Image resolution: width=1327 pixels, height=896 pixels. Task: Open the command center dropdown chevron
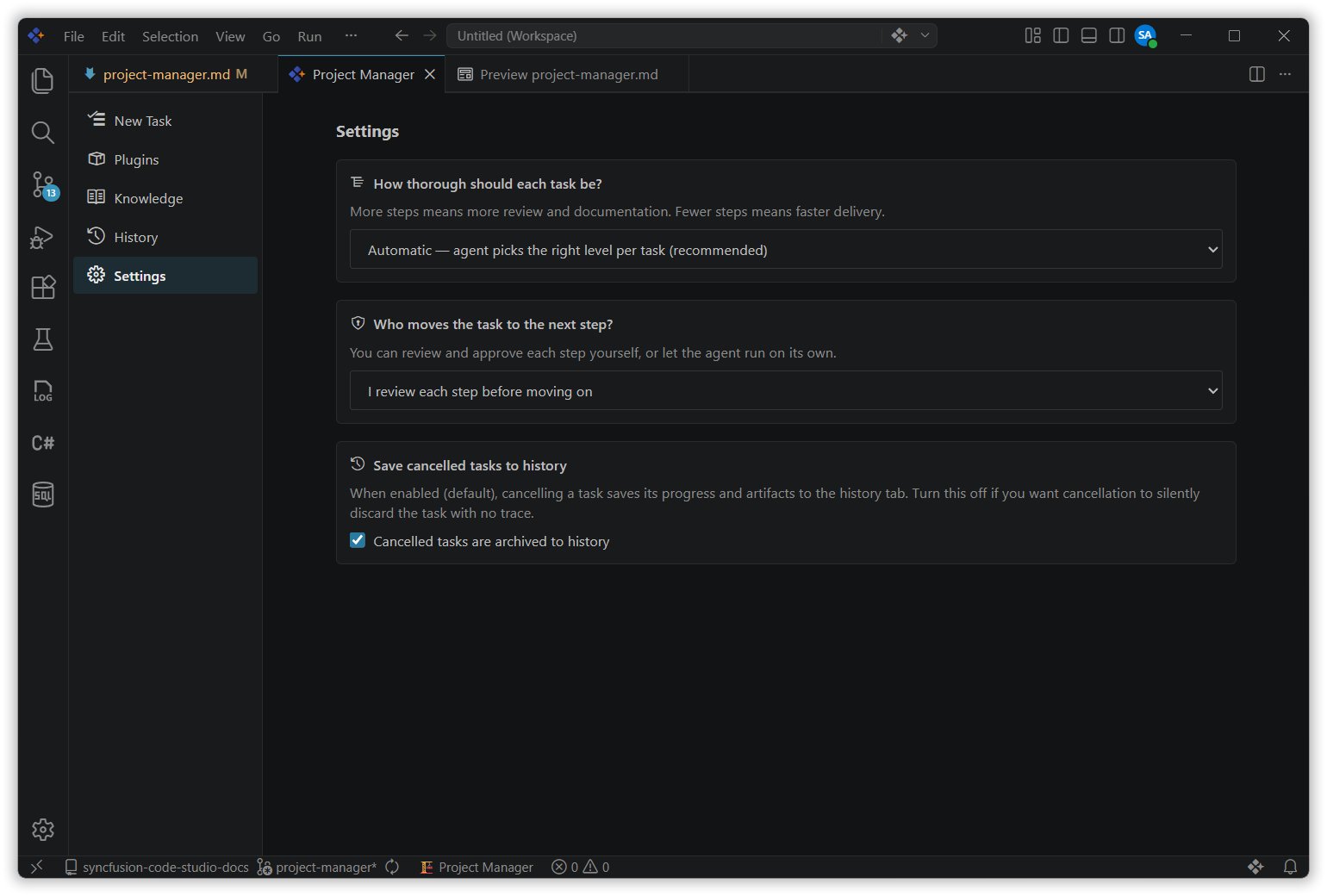click(x=925, y=35)
